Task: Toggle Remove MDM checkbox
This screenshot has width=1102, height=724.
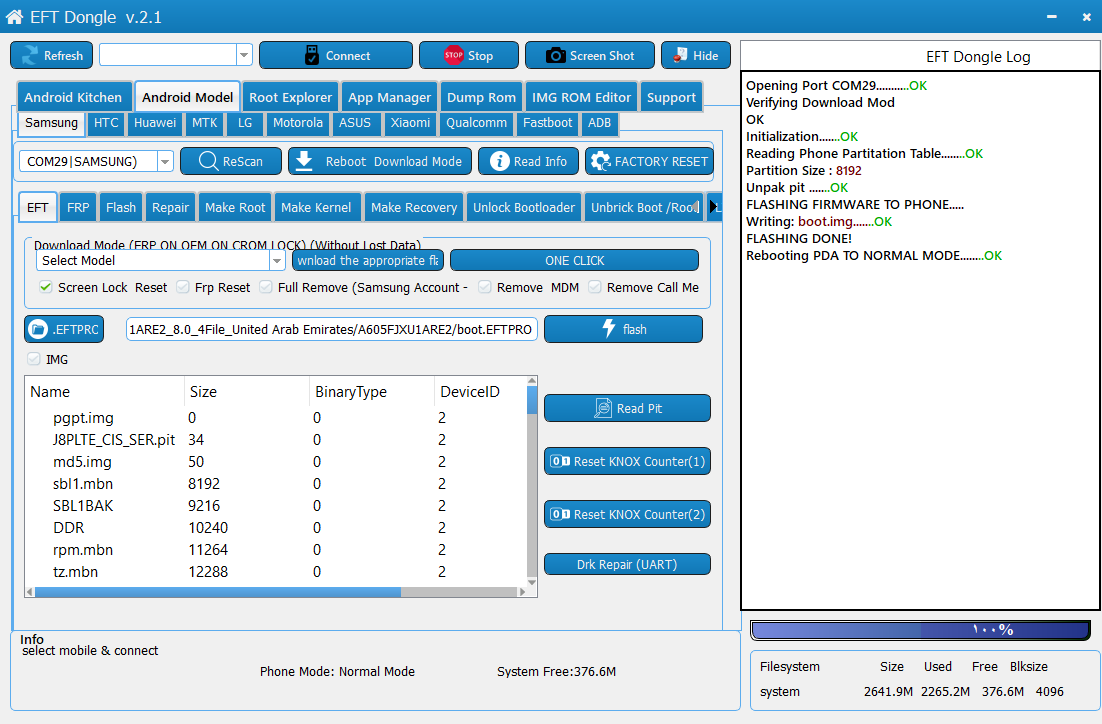Action: pos(484,287)
